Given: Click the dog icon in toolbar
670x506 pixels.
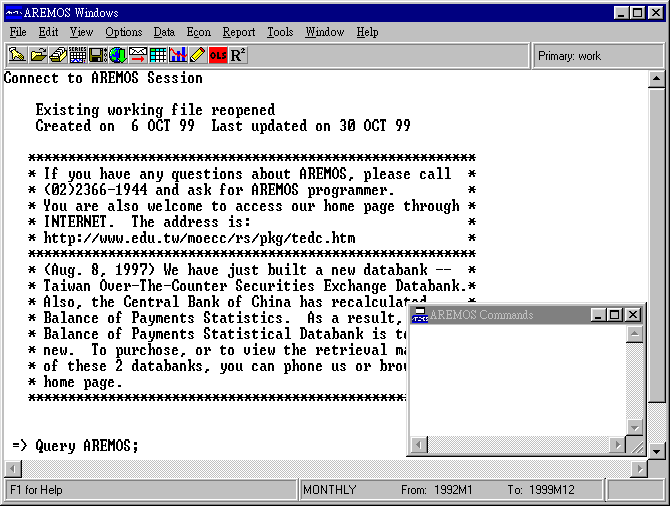Looking at the screenshot, I should (x=18, y=55).
